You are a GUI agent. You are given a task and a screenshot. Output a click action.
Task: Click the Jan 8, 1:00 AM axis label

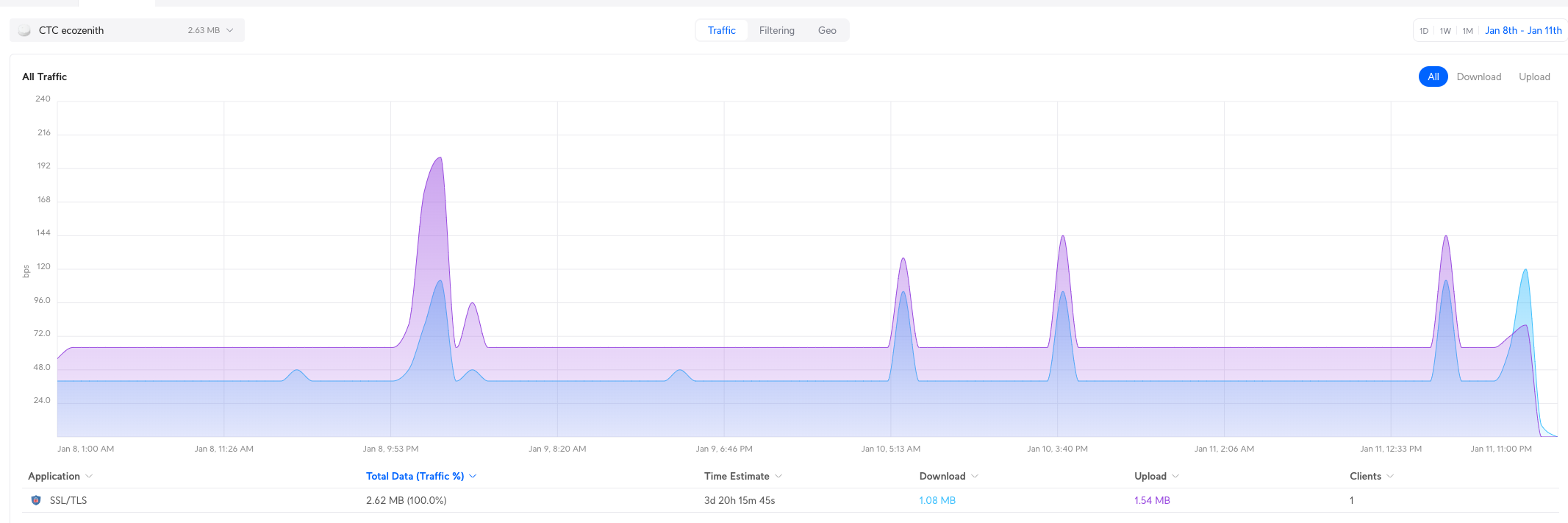tap(86, 449)
